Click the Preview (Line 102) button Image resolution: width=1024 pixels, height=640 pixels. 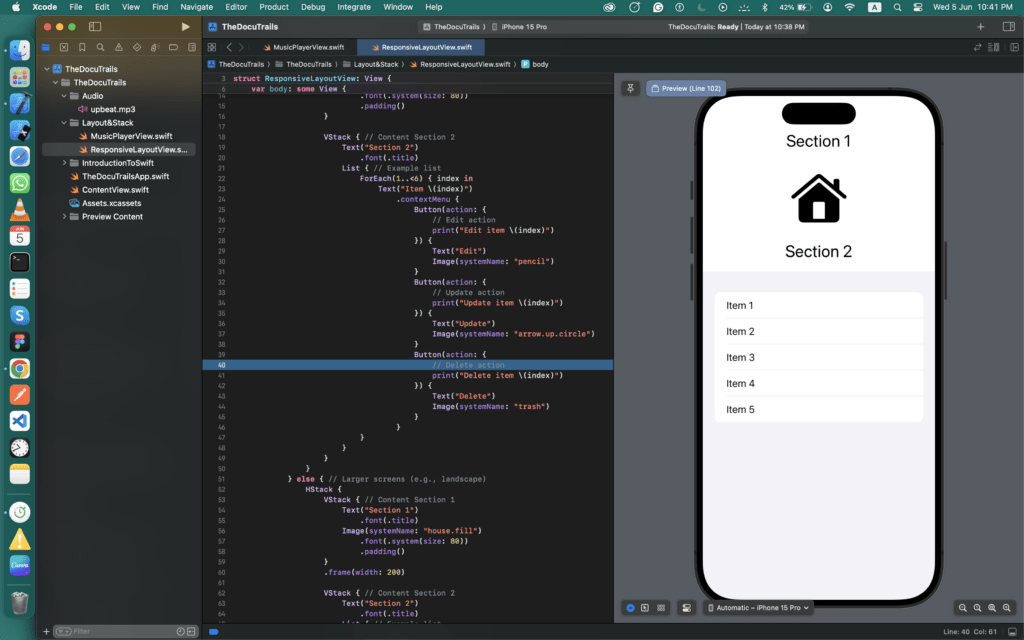click(x=686, y=88)
